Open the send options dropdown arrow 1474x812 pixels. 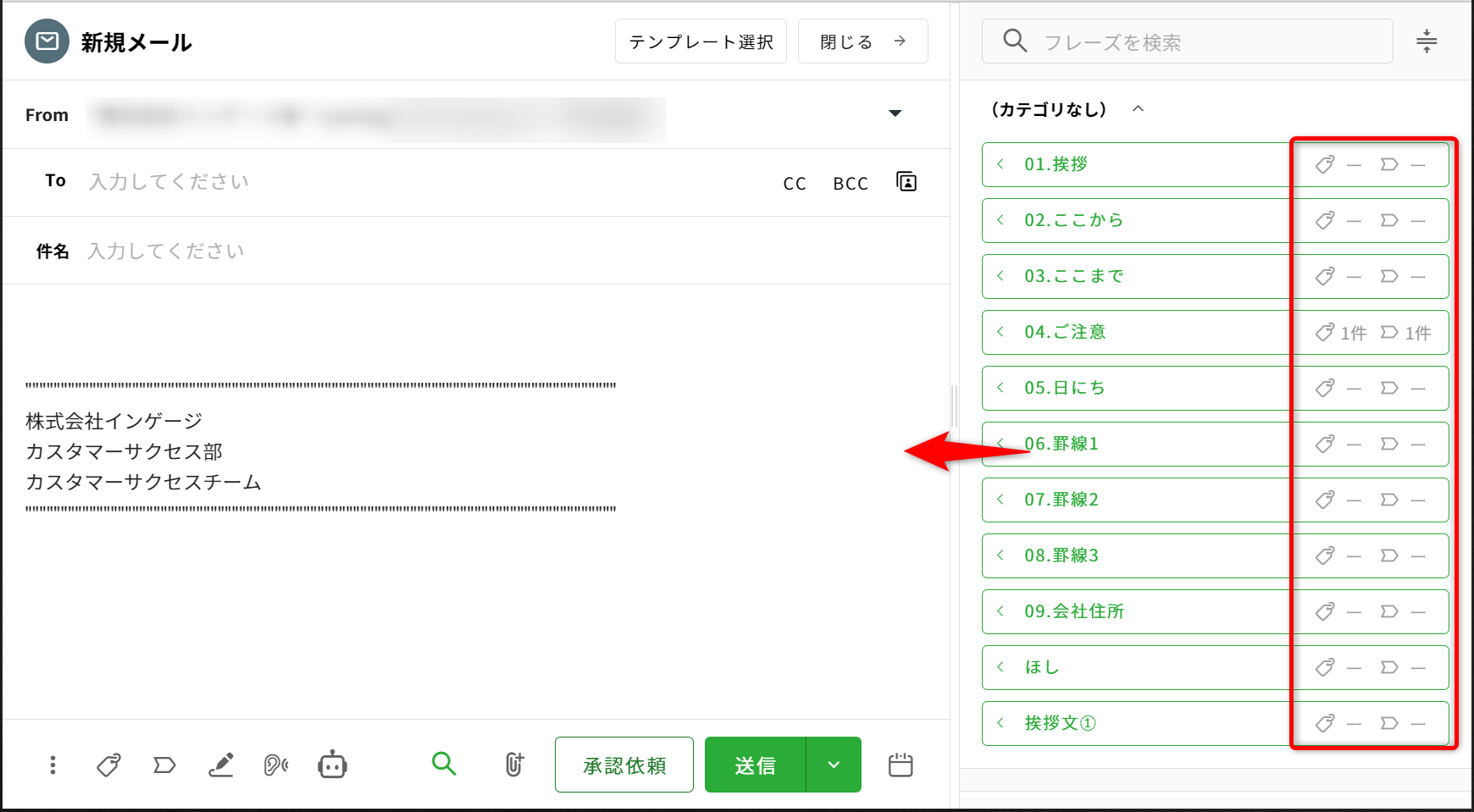click(834, 765)
